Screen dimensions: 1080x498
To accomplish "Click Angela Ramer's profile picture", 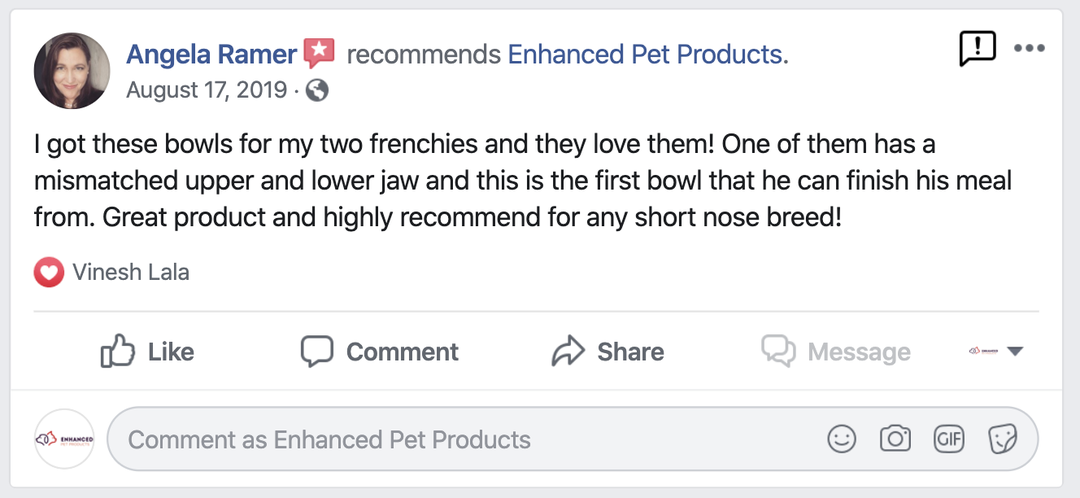I will [72, 71].
